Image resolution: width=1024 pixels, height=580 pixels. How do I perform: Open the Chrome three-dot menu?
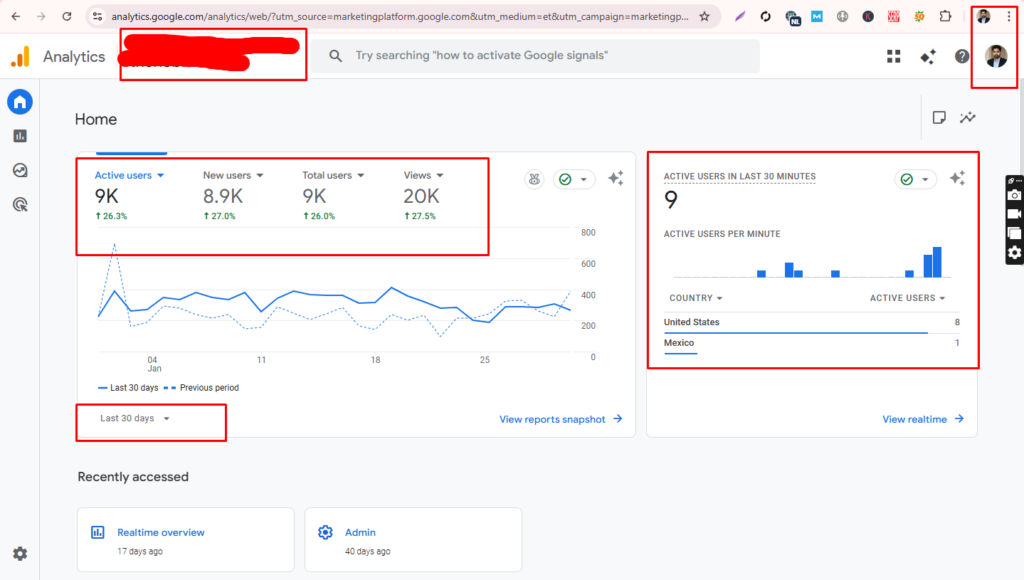(1010, 16)
